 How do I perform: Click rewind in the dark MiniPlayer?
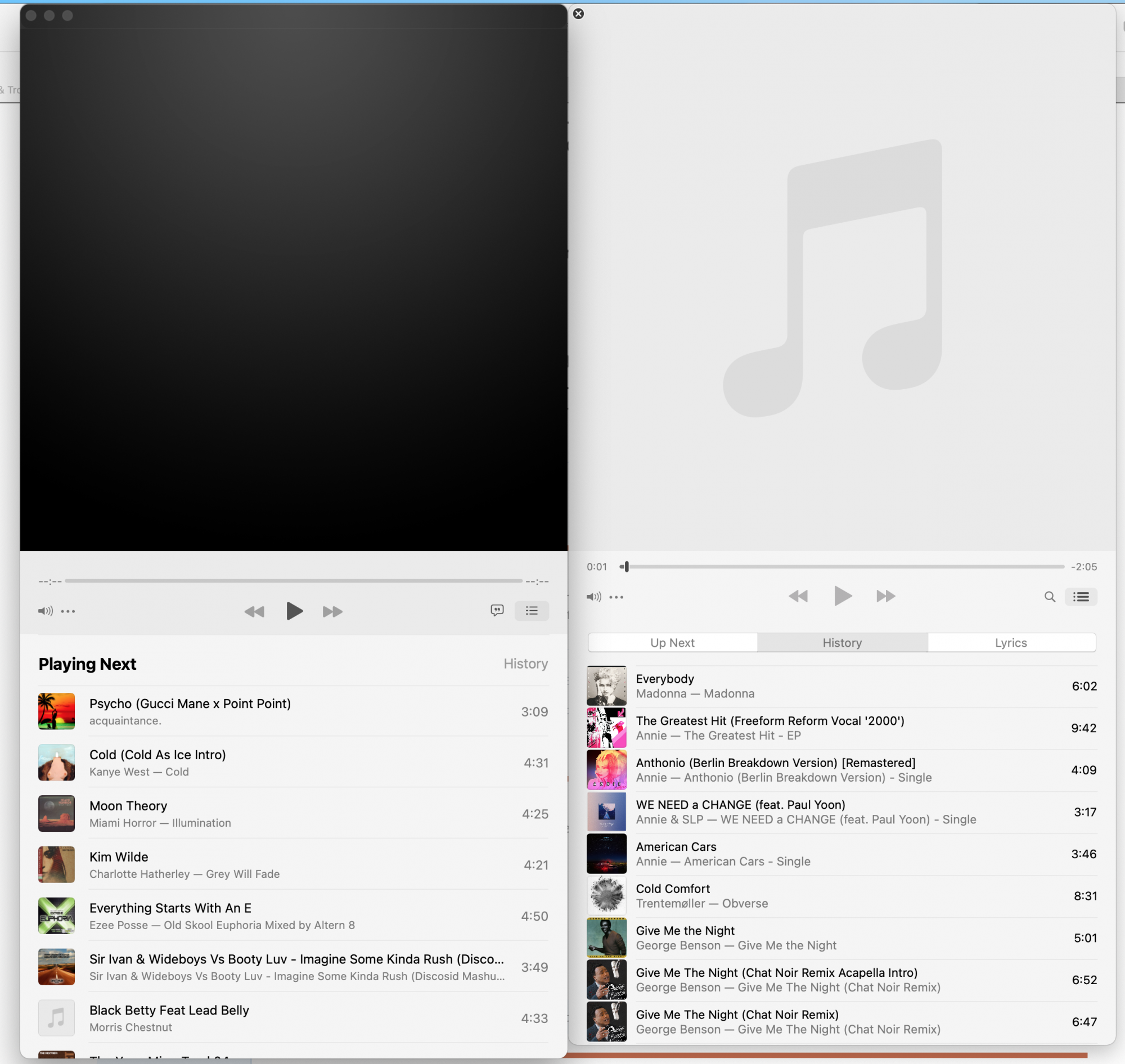point(254,611)
